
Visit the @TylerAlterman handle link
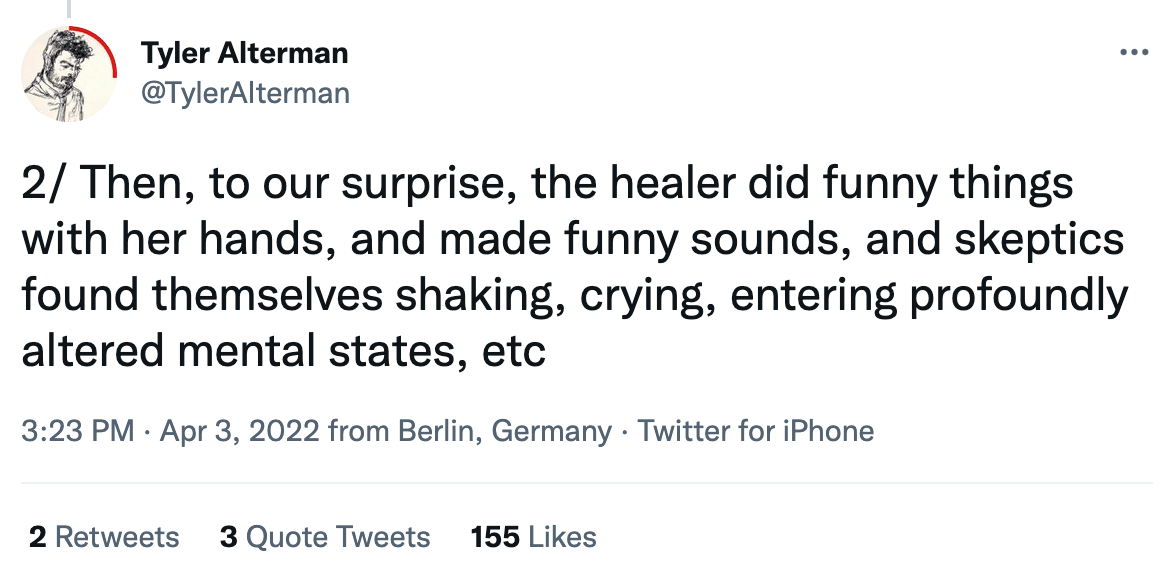click(245, 92)
